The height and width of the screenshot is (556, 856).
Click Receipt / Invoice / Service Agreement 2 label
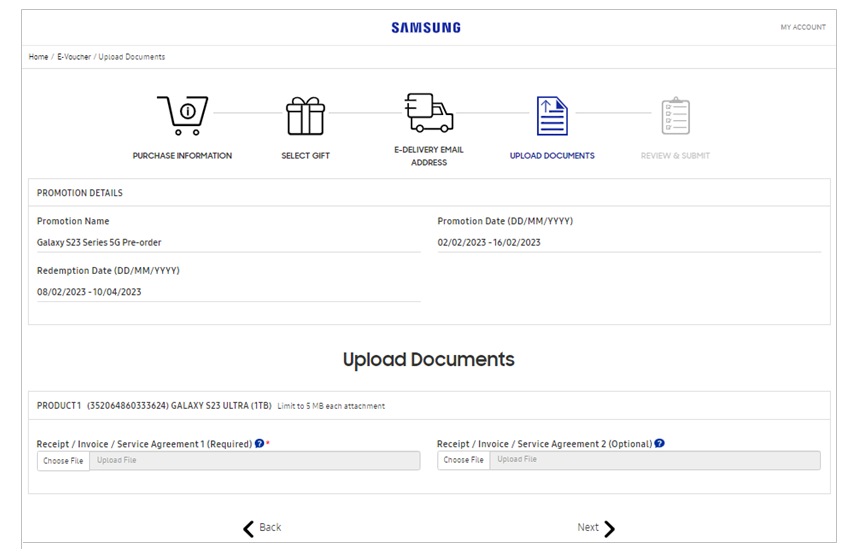(544, 444)
